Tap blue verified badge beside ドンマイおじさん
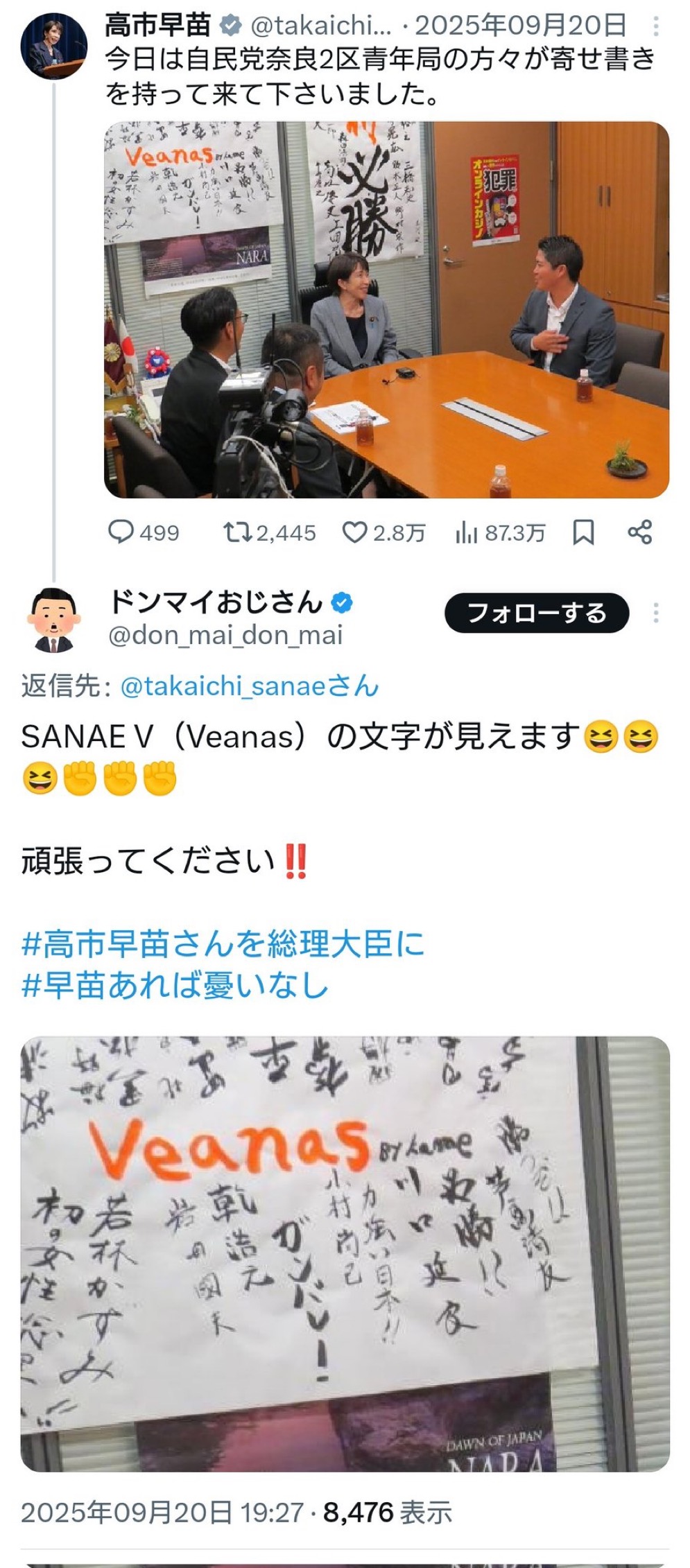Screen dimensions: 690x1568 341,602
